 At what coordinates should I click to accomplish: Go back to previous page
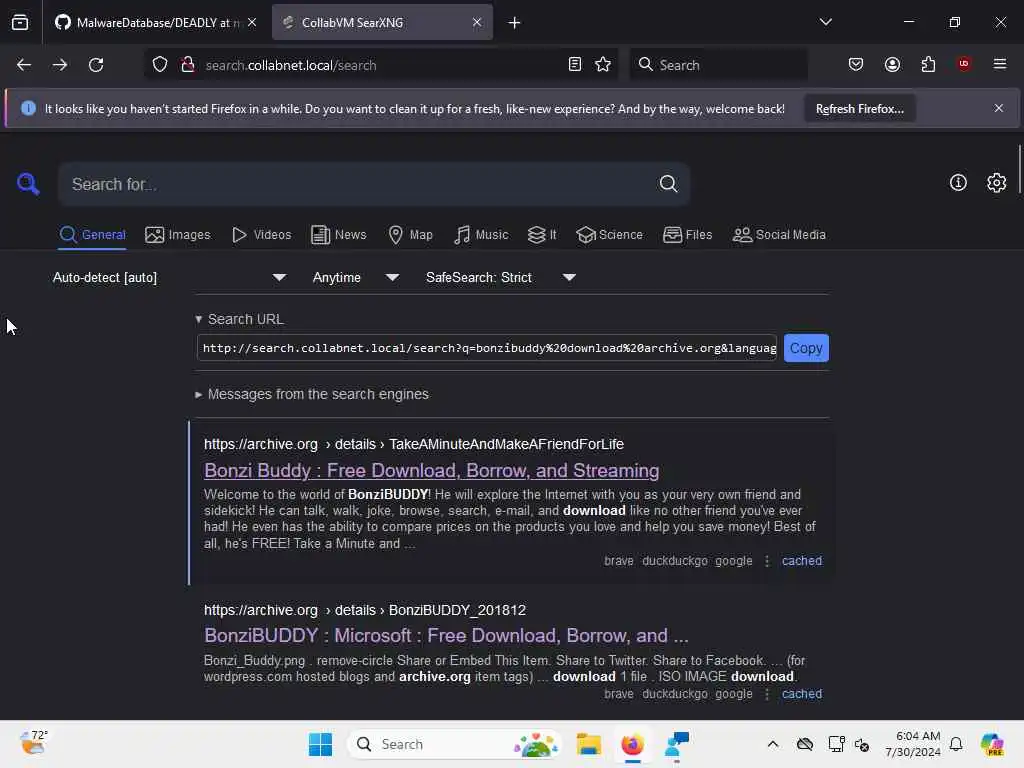[24, 65]
